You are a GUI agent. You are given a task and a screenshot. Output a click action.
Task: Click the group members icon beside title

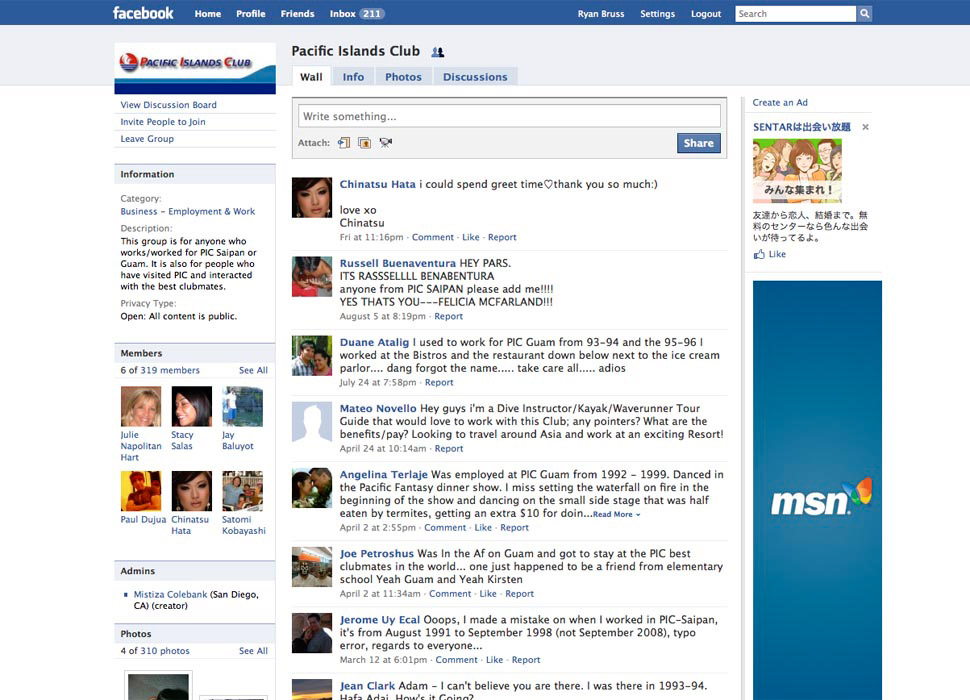(x=437, y=52)
